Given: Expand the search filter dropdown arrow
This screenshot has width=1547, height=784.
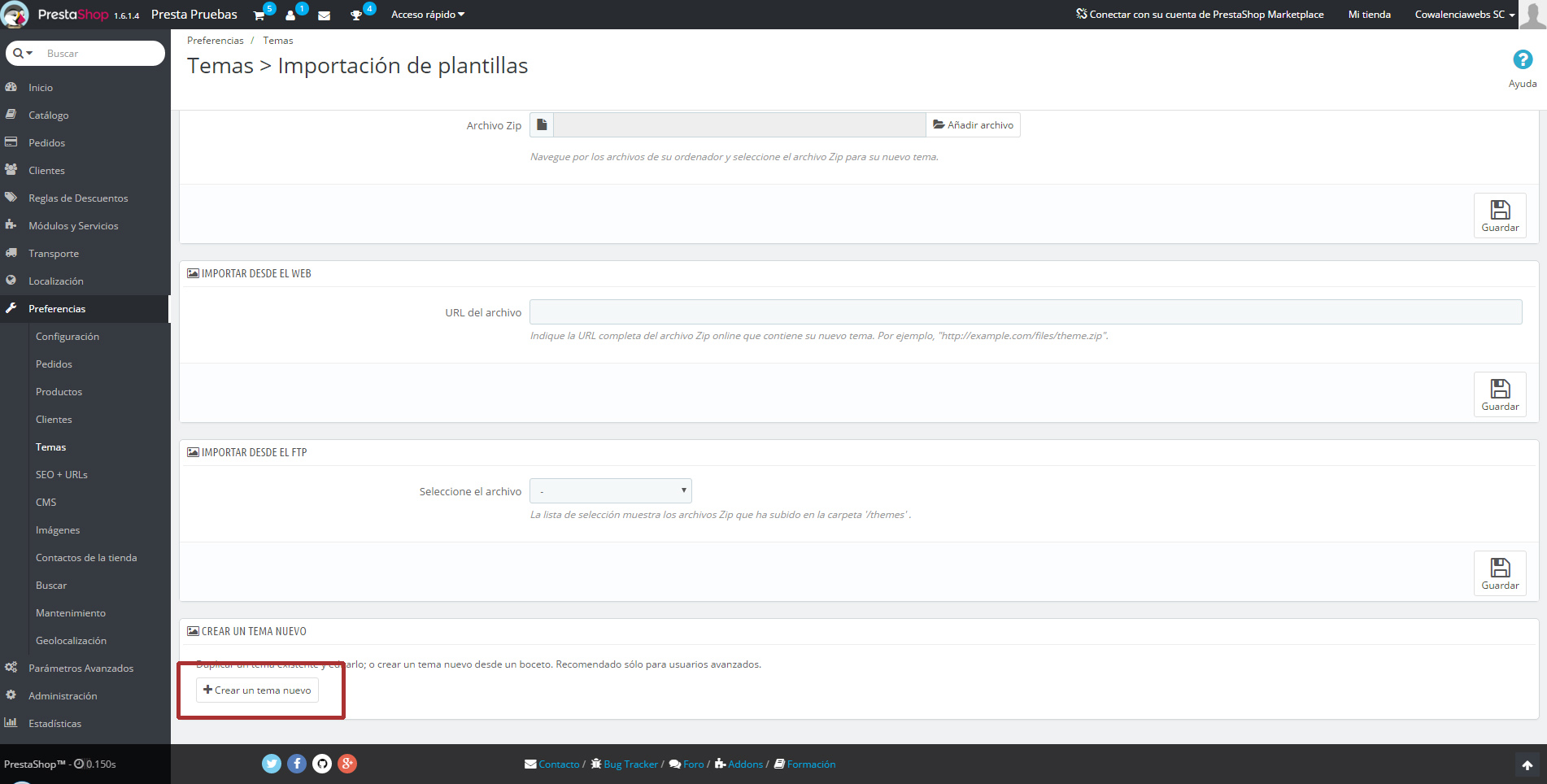Looking at the screenshot, I should 23,54.
